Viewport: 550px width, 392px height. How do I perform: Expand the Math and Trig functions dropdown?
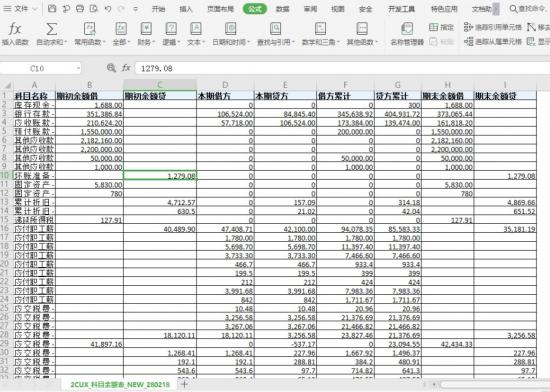tap(321, 42)
